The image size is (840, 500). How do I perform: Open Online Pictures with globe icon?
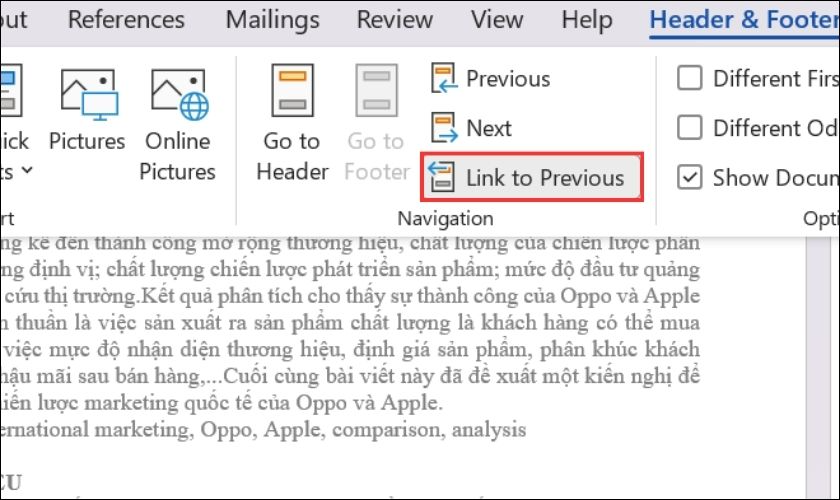[180, 95]
